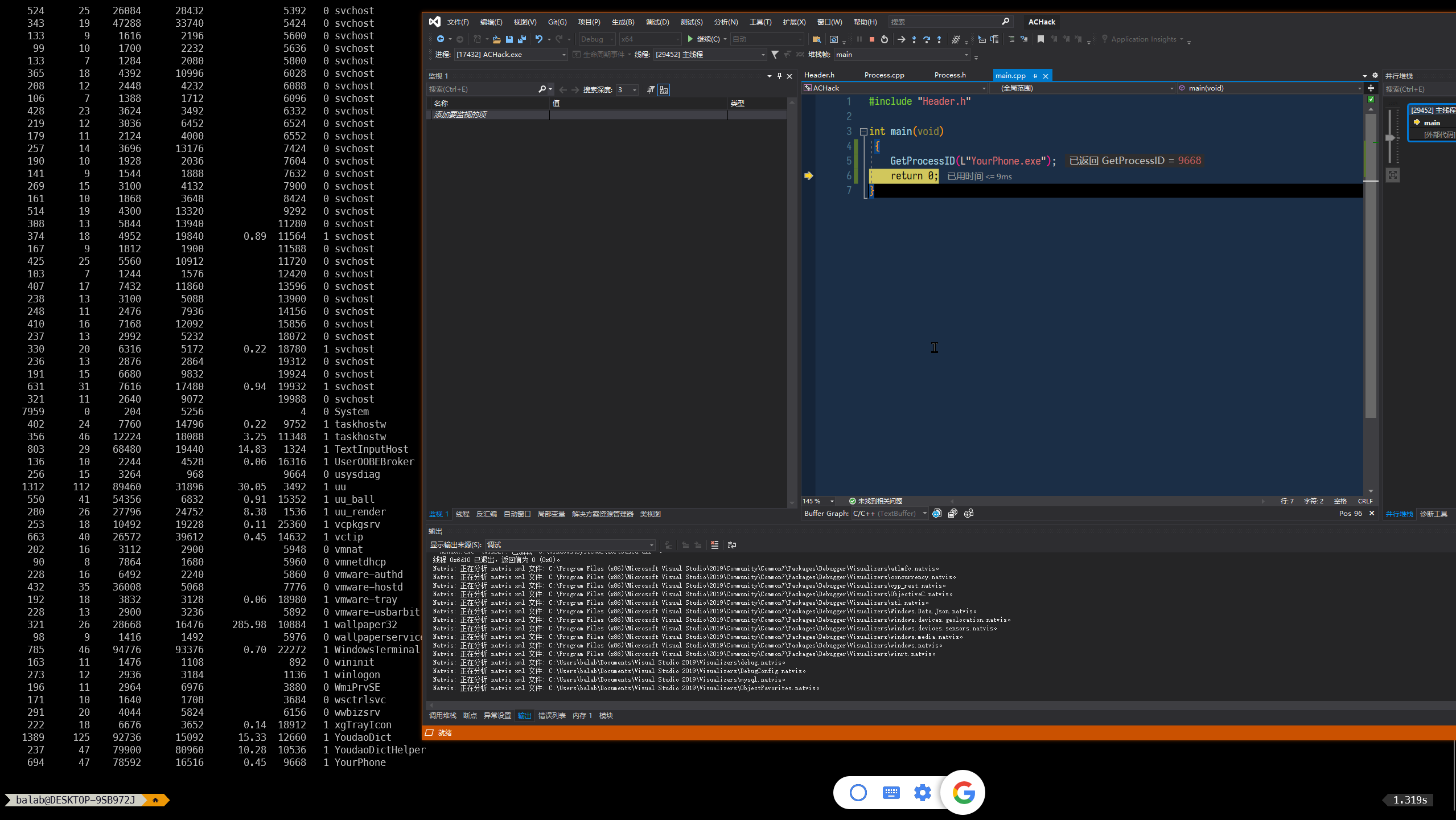Open the process dropdown showing [17432] ACHack.exe

tap(511, 54)
